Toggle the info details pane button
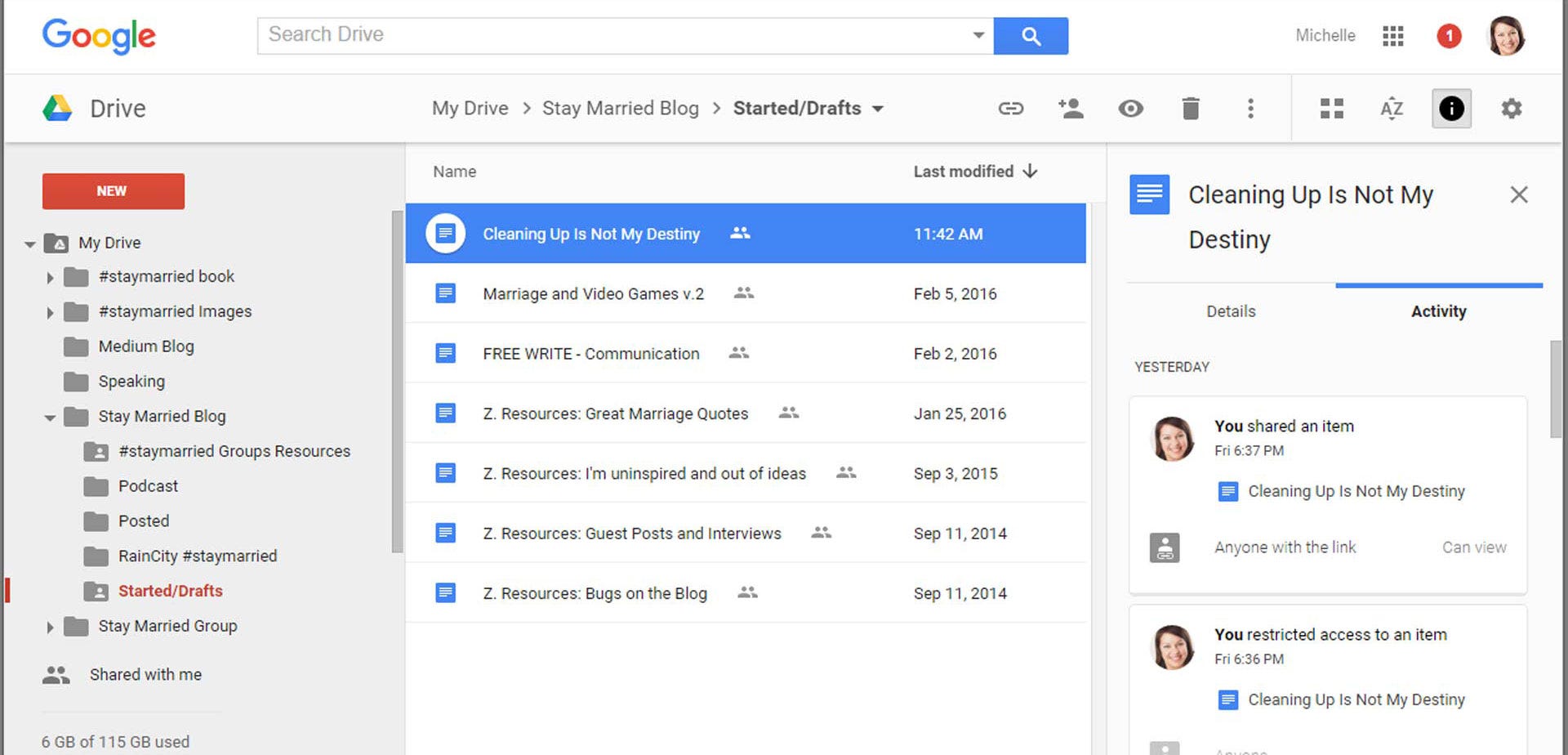The width and height of the screenshot is (1568, 755). [1451, 109]
